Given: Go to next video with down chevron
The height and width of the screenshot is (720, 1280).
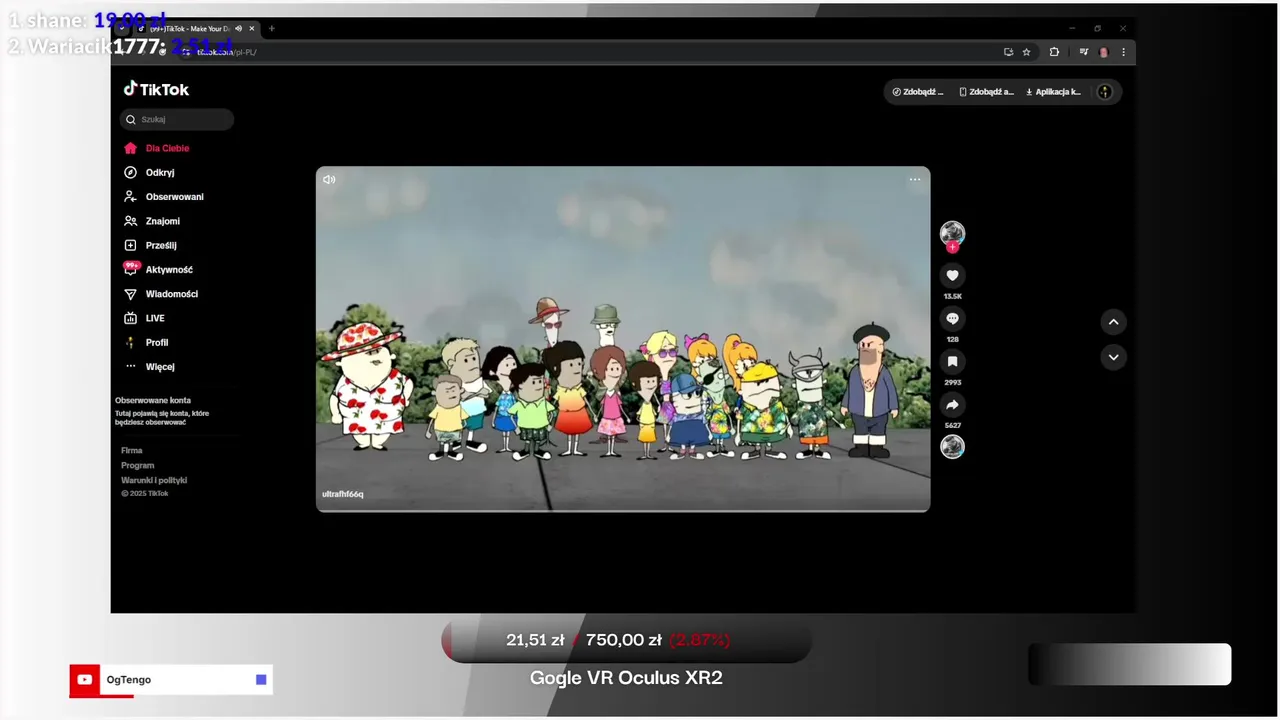Looking at the screenshot, I should [x=1113, y=357].
